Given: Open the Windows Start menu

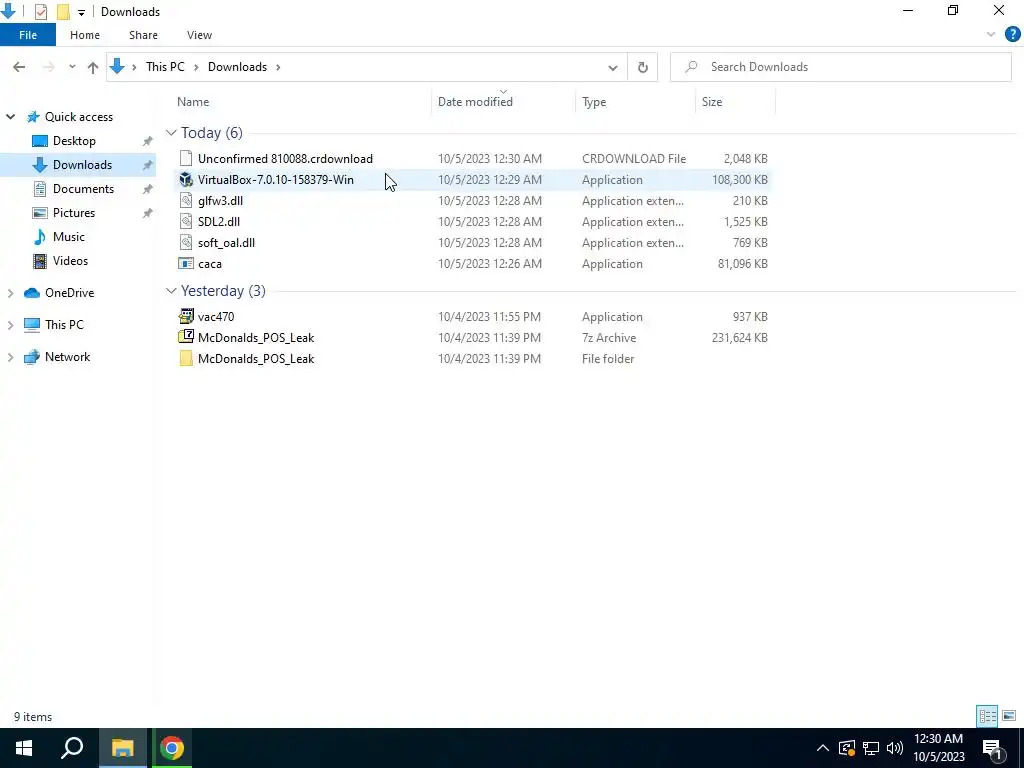Looking at the screenshot, I should [24, 748].
